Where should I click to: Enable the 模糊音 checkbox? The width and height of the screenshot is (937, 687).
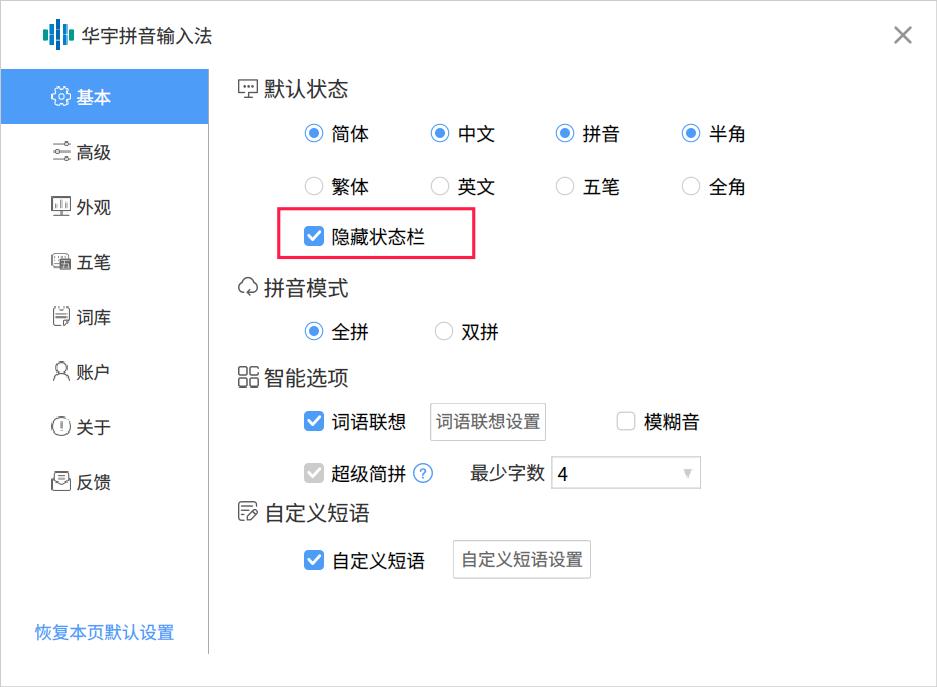click(x=626, y=421)
